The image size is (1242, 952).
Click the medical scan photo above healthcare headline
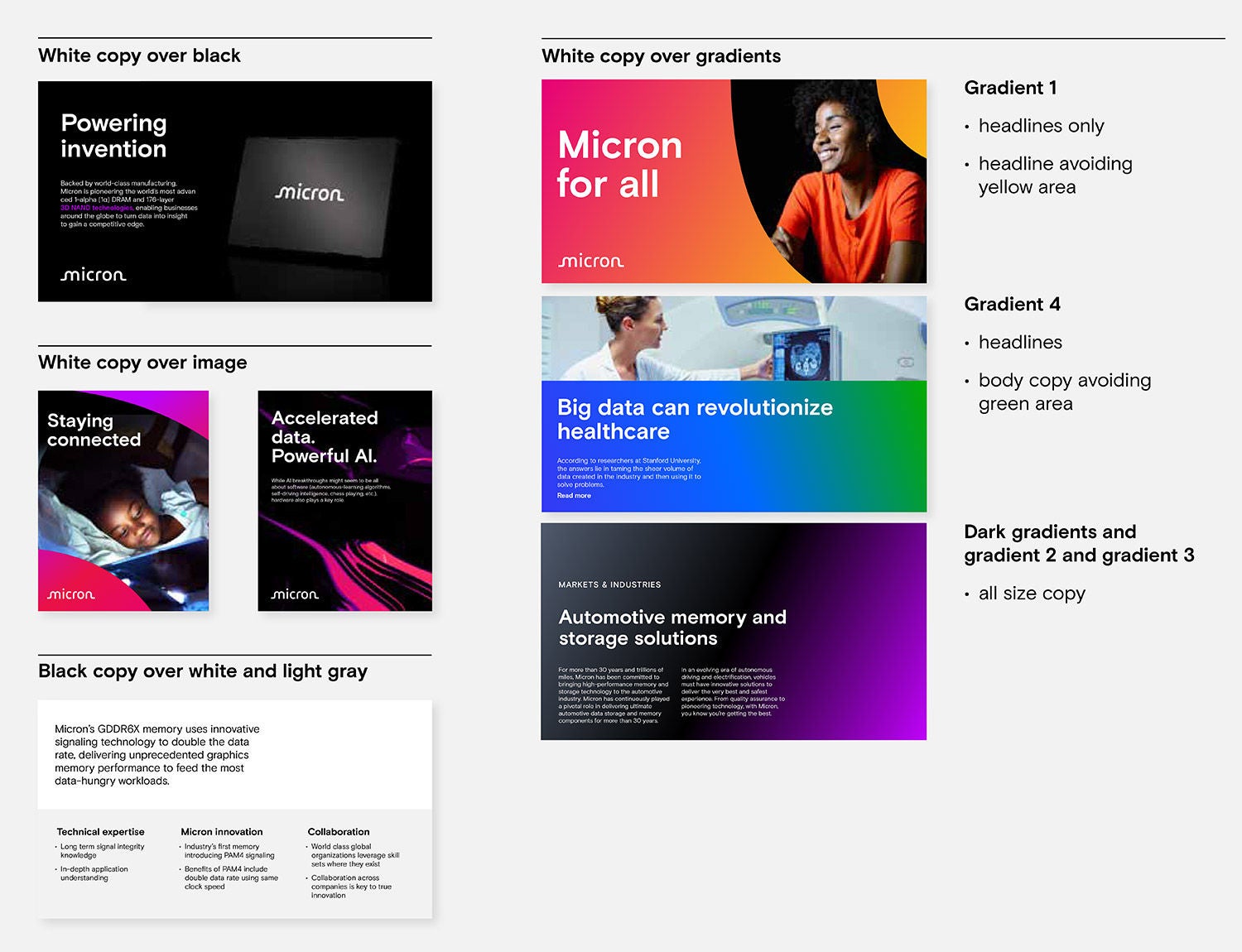734,339
